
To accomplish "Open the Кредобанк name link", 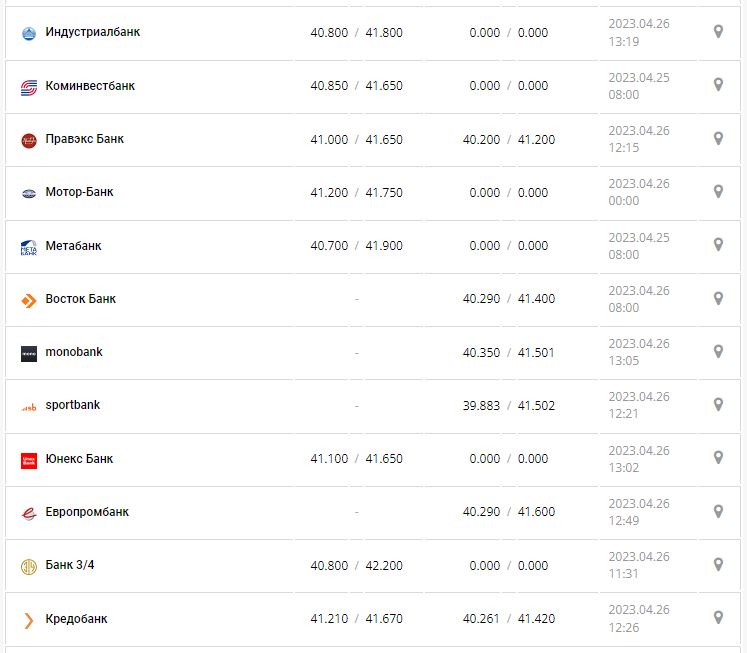I will click(x=77, y=619).
